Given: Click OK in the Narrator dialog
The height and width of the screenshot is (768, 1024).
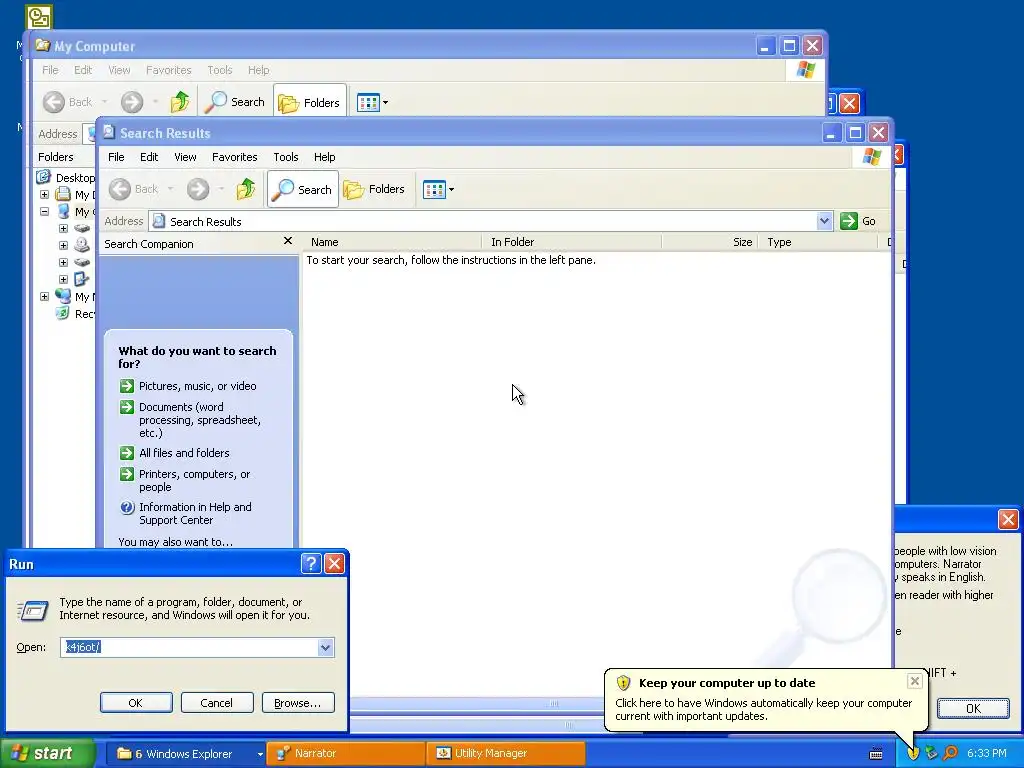Looking at the screenshot, I should click(973, 709).
